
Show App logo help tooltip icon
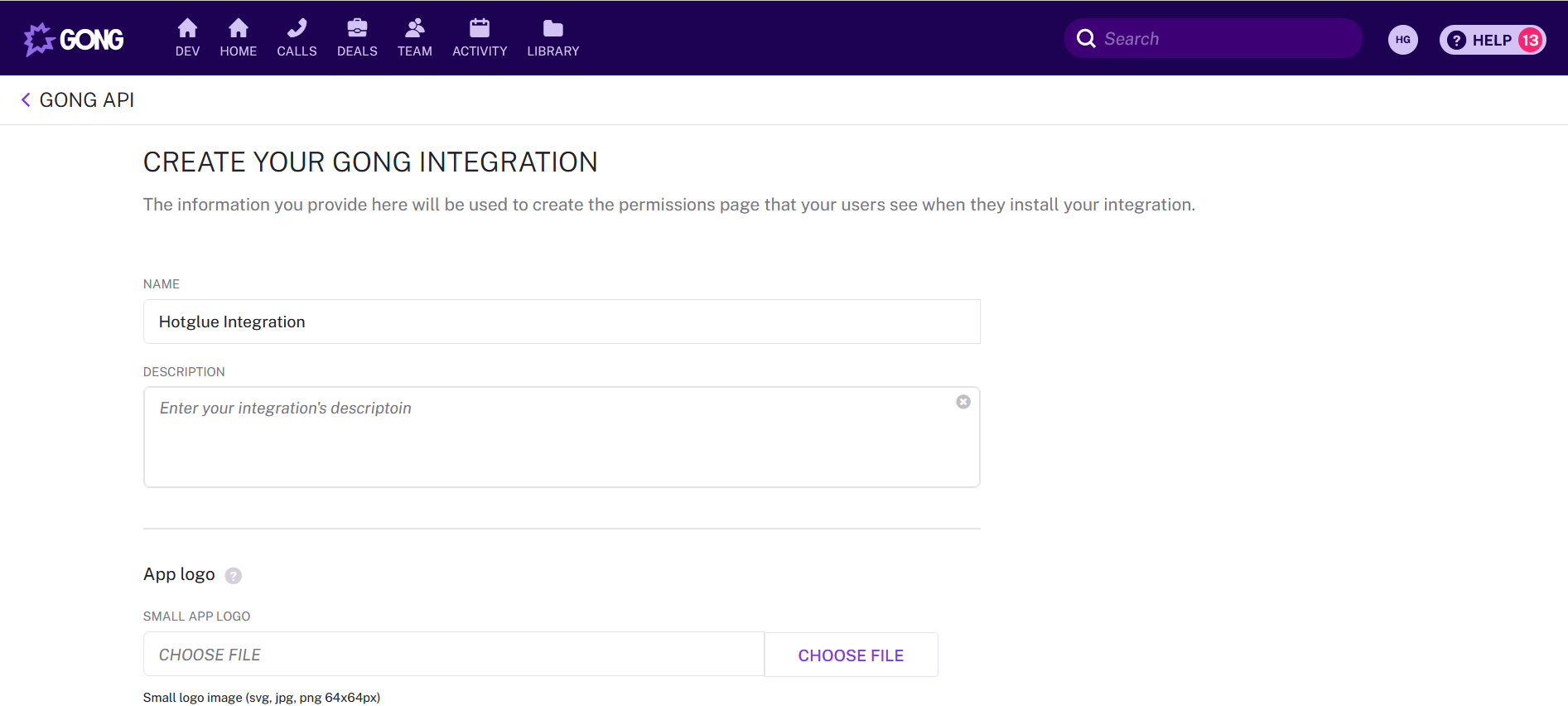[234, 575]
